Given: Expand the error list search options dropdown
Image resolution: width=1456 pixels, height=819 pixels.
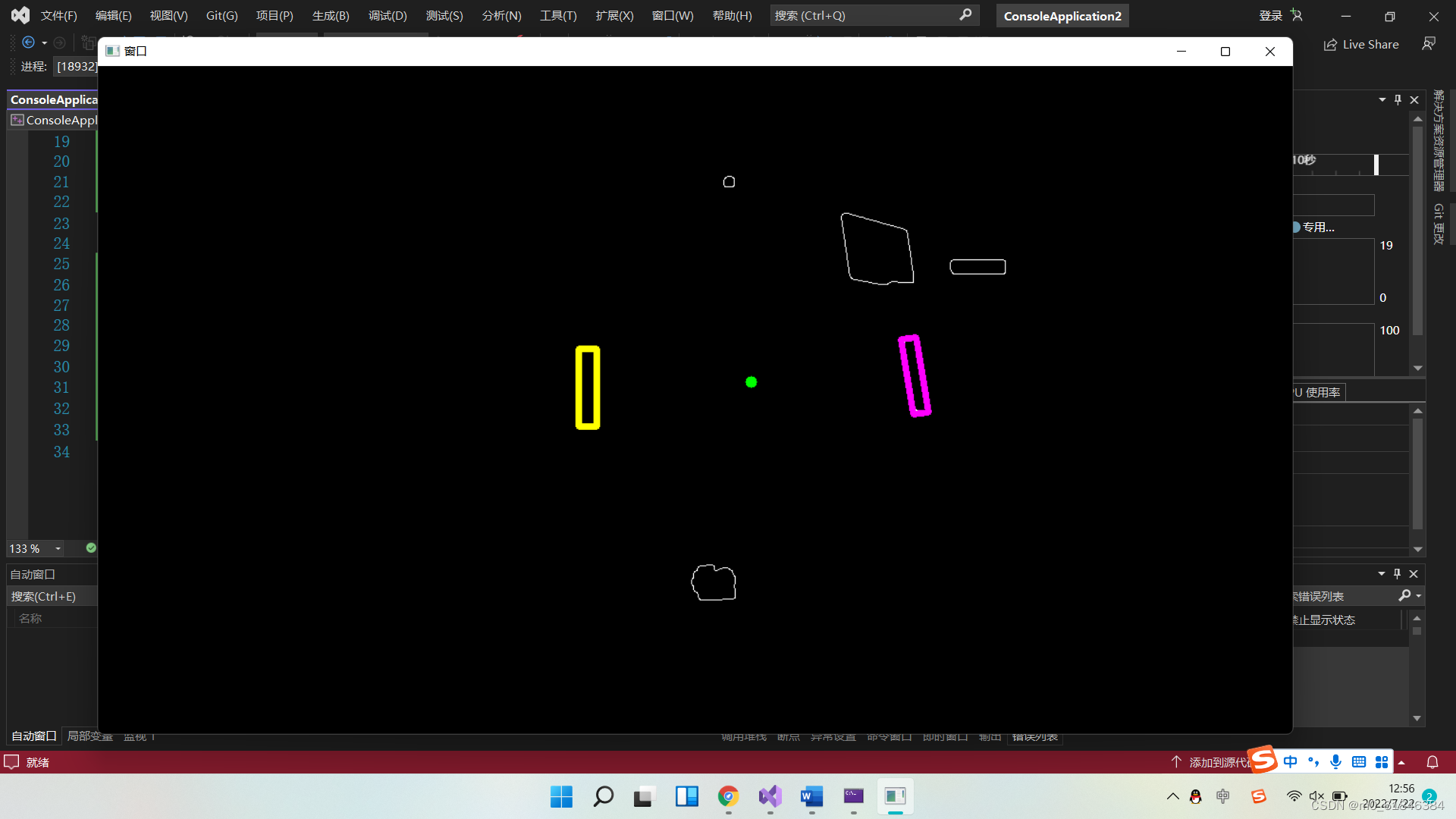Looking at the screenshot, I should coord(1419,596).
